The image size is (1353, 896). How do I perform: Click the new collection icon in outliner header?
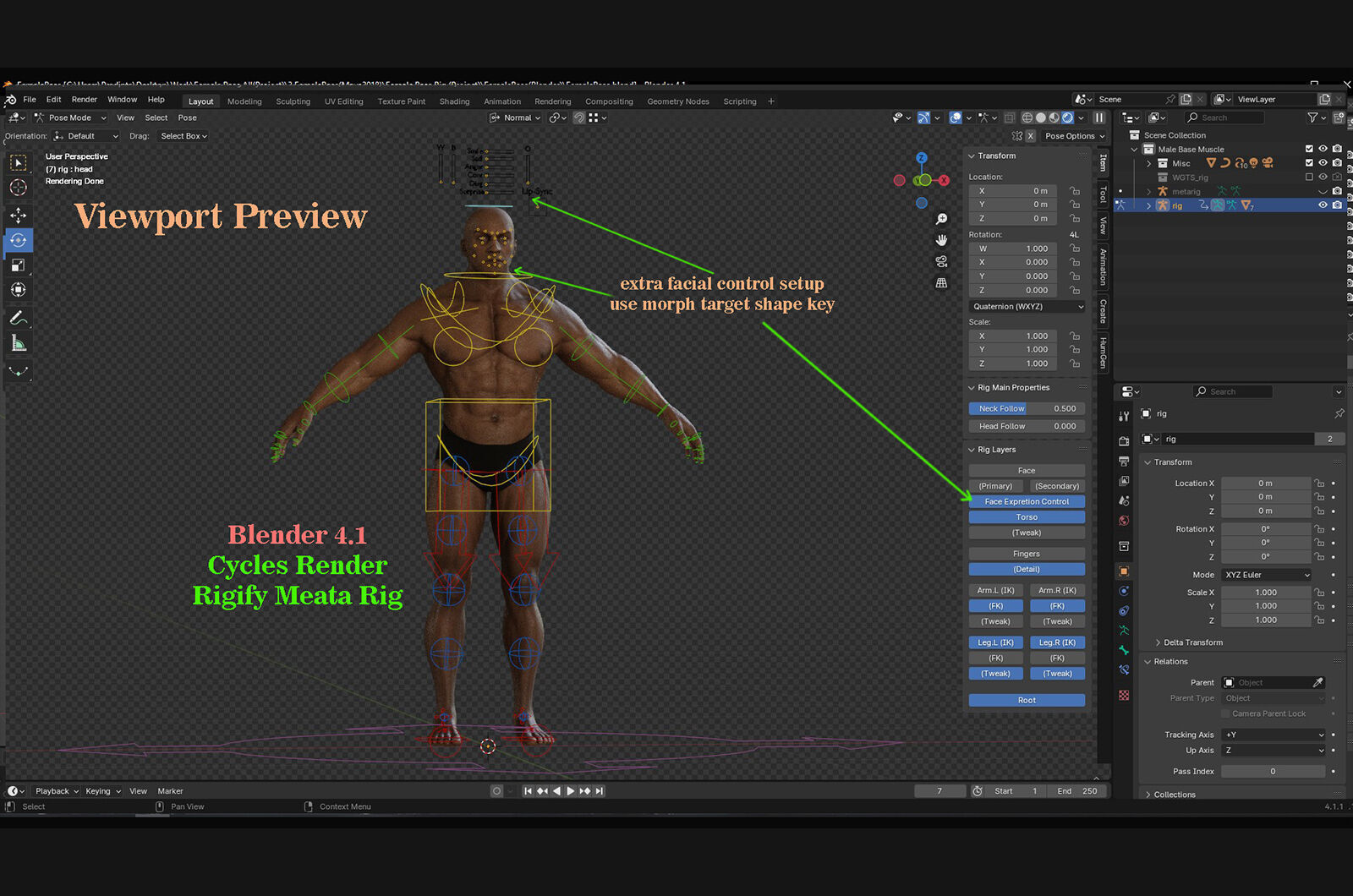coord(1339,117)
